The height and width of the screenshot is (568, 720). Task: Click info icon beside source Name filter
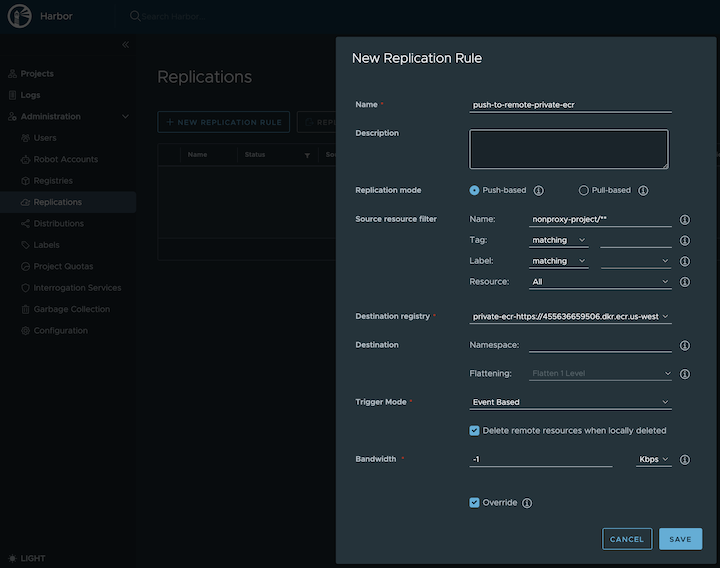coord(685,219)
